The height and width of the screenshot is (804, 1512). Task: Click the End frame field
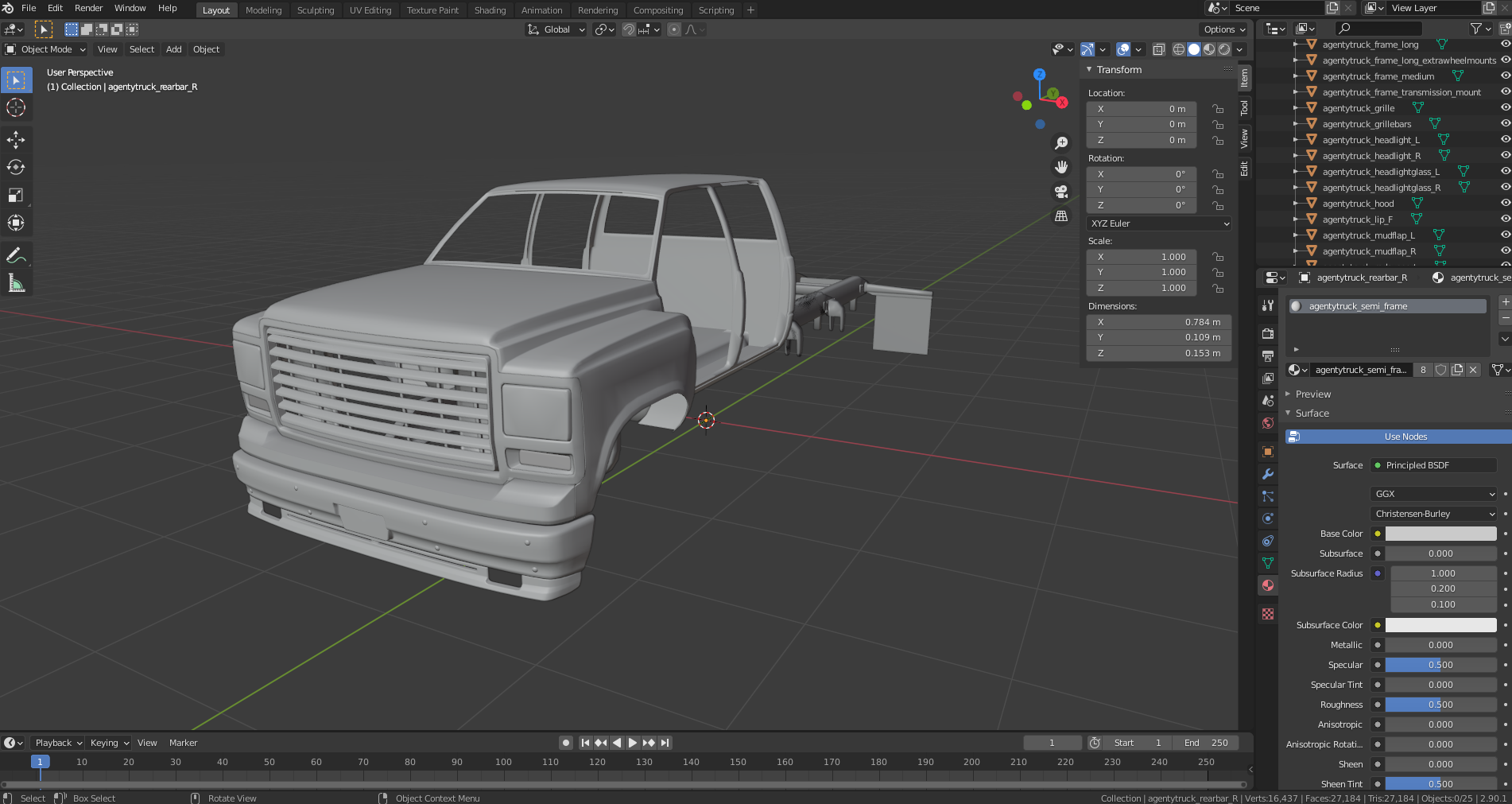pyautogui.click(x=1206, y=743)
